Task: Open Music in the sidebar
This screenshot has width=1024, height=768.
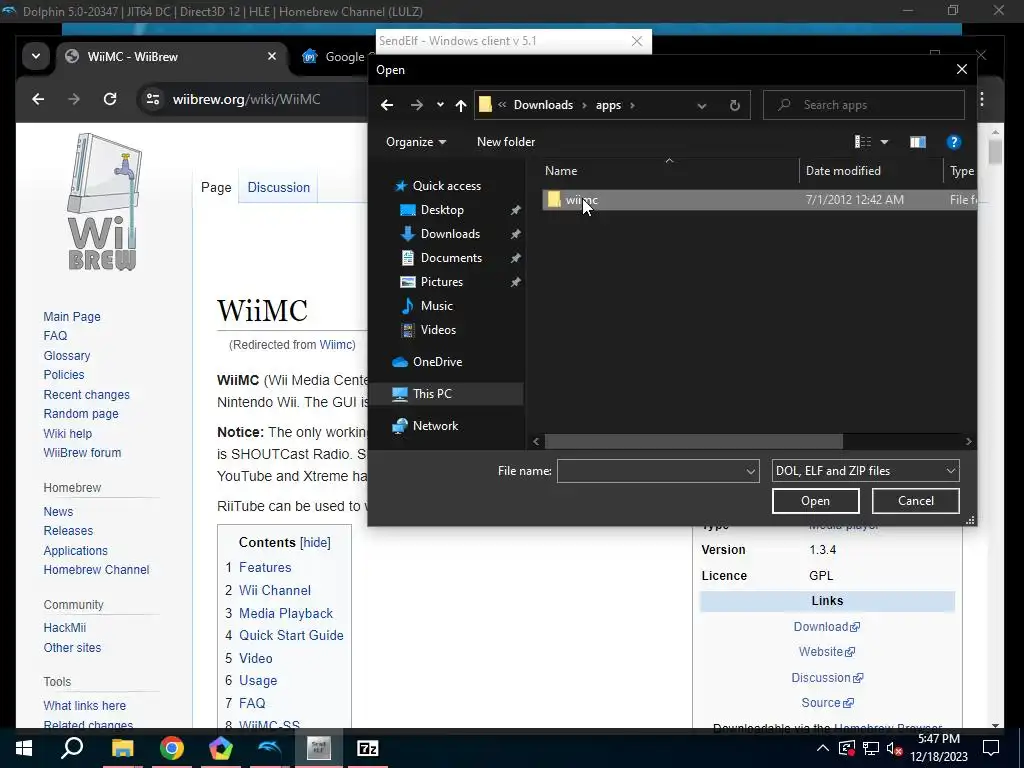Action: point(436,306)
